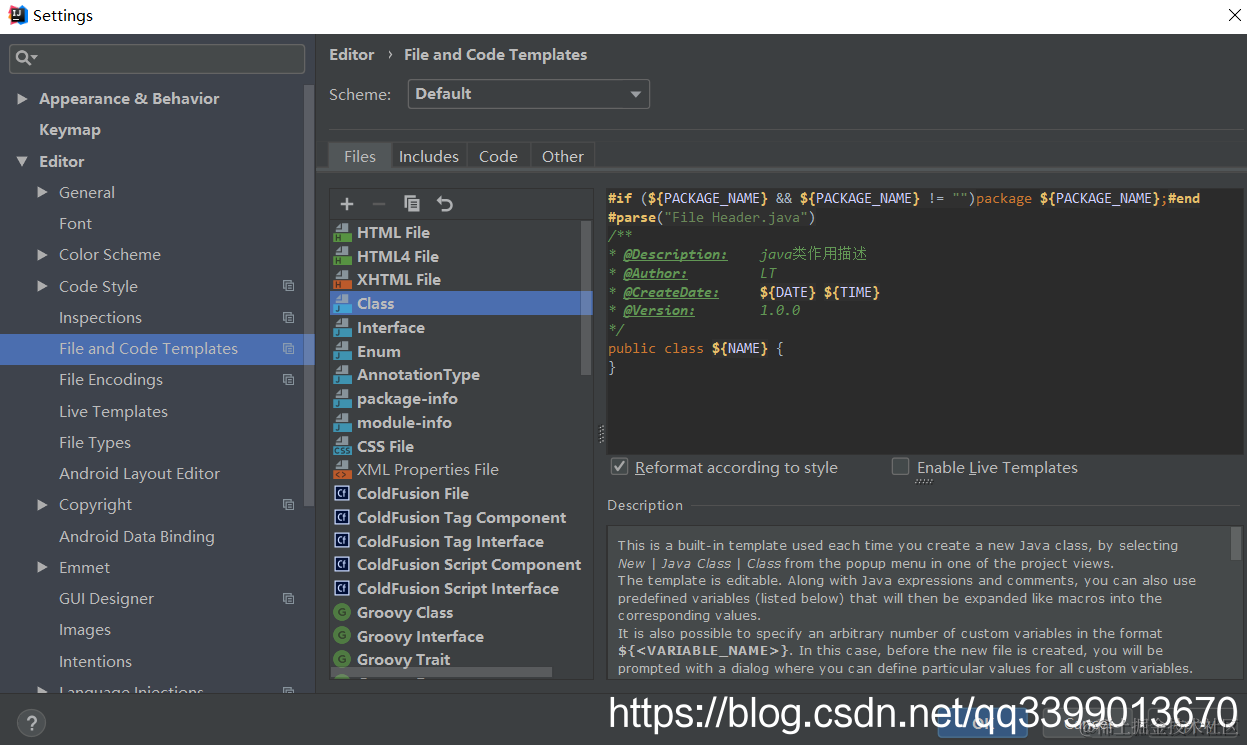Click the template list vertical scrollbar

pyautogui.click(x=587, y=297)
